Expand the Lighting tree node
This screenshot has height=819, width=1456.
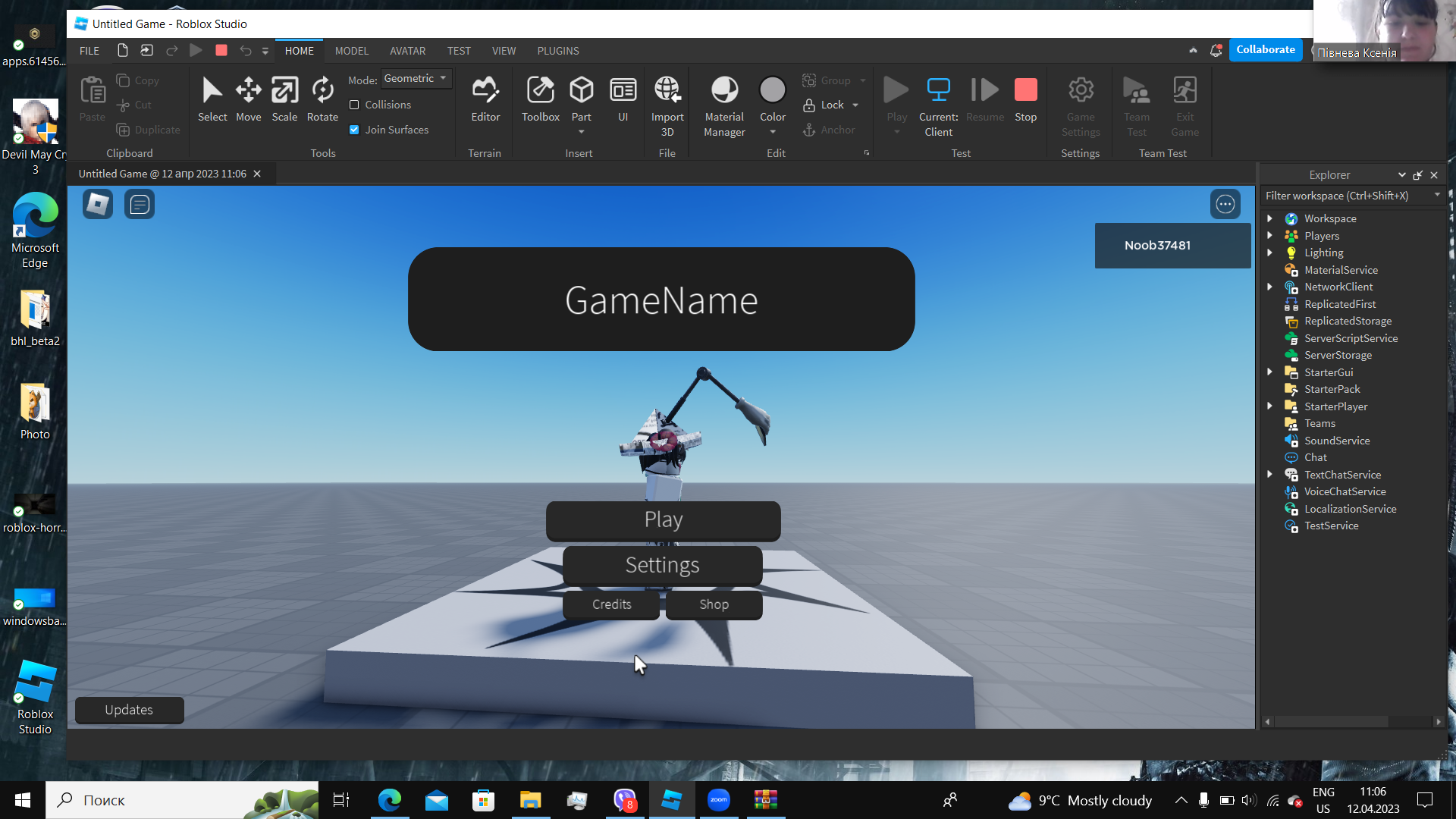(x=1269, y=253)
